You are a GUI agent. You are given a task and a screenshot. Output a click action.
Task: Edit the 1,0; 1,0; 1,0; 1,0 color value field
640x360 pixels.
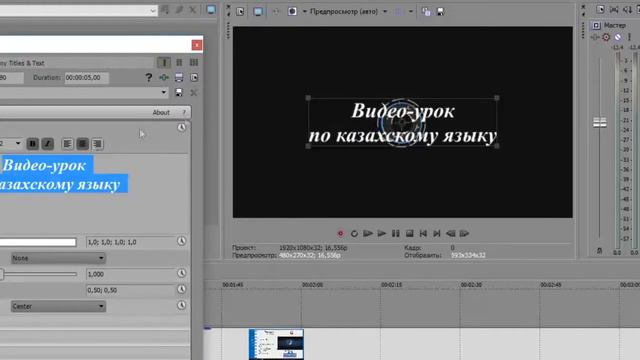point(130,242)
